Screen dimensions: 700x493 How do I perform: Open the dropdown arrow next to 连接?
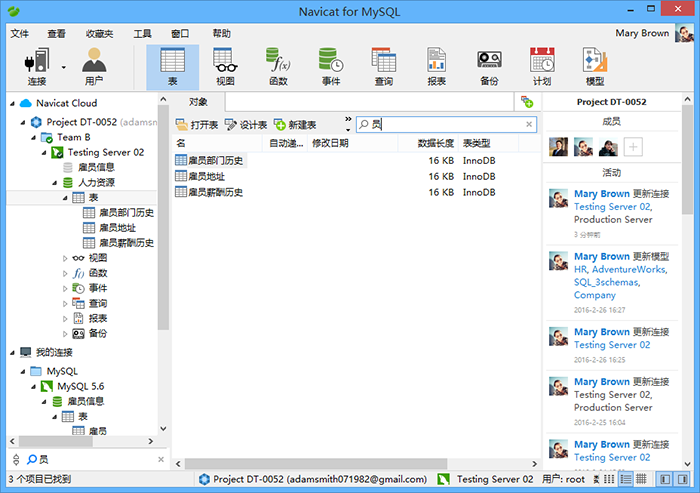64,67
